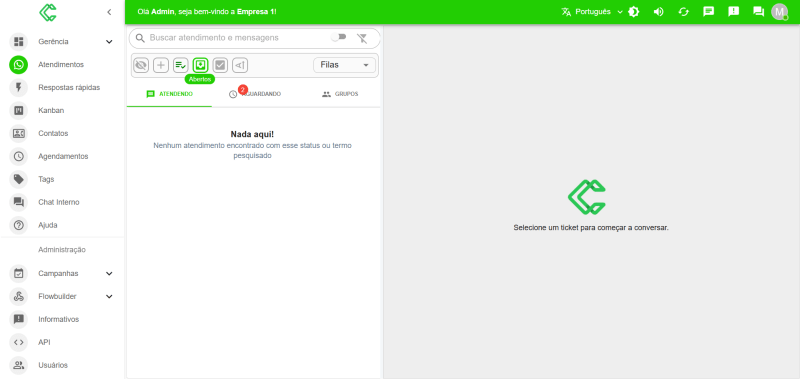Toggle dark mode with the brightness icon
The width and height of the screenshot is (800, 379).
[x=634, y=12]
